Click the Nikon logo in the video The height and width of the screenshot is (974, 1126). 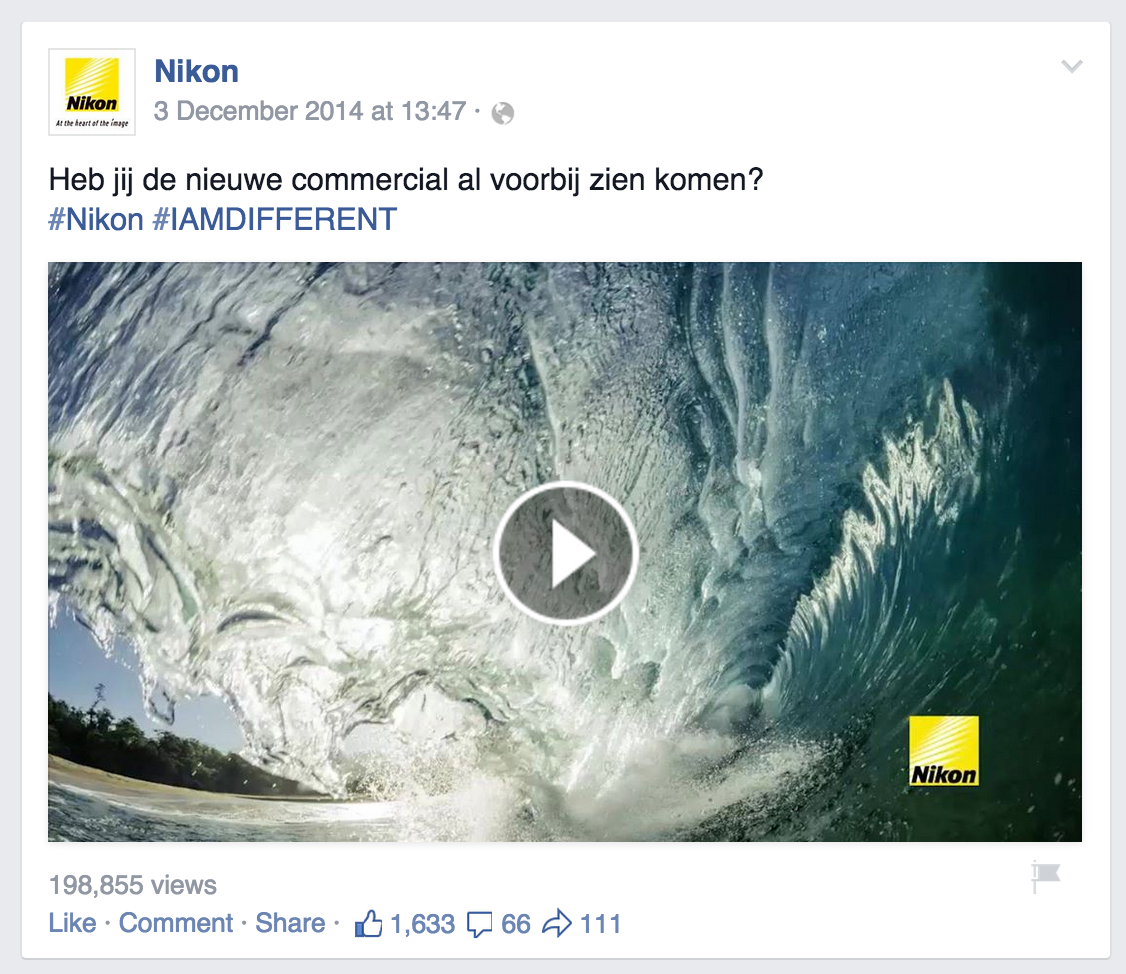944,751
